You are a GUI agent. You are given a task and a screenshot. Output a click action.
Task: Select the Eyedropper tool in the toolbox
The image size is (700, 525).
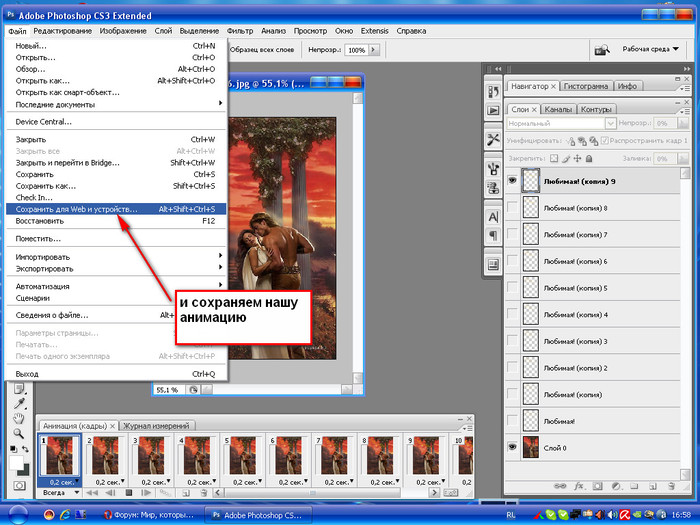pos(19,404)
